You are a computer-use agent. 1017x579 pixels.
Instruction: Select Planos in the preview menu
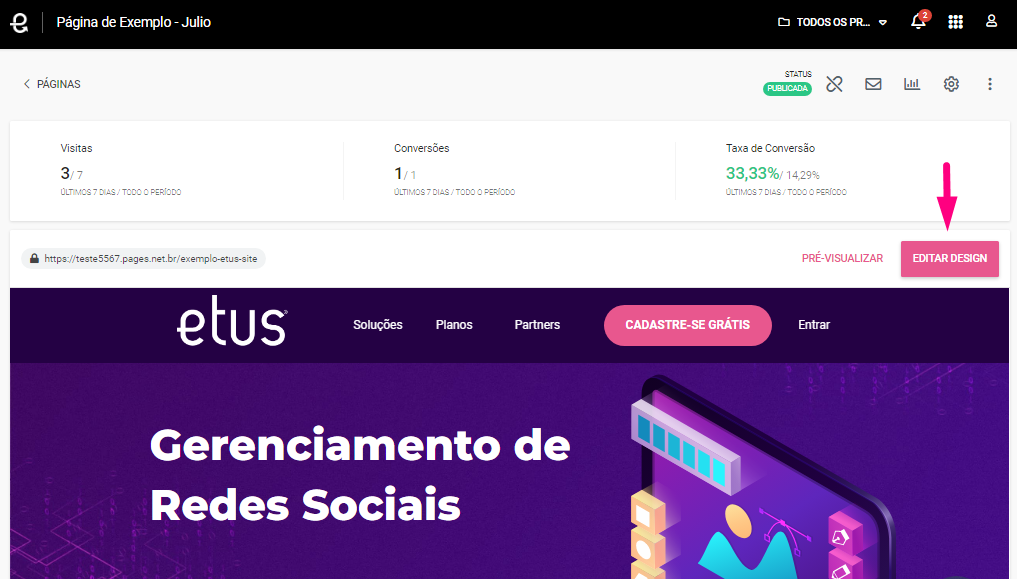coord(454,325)
